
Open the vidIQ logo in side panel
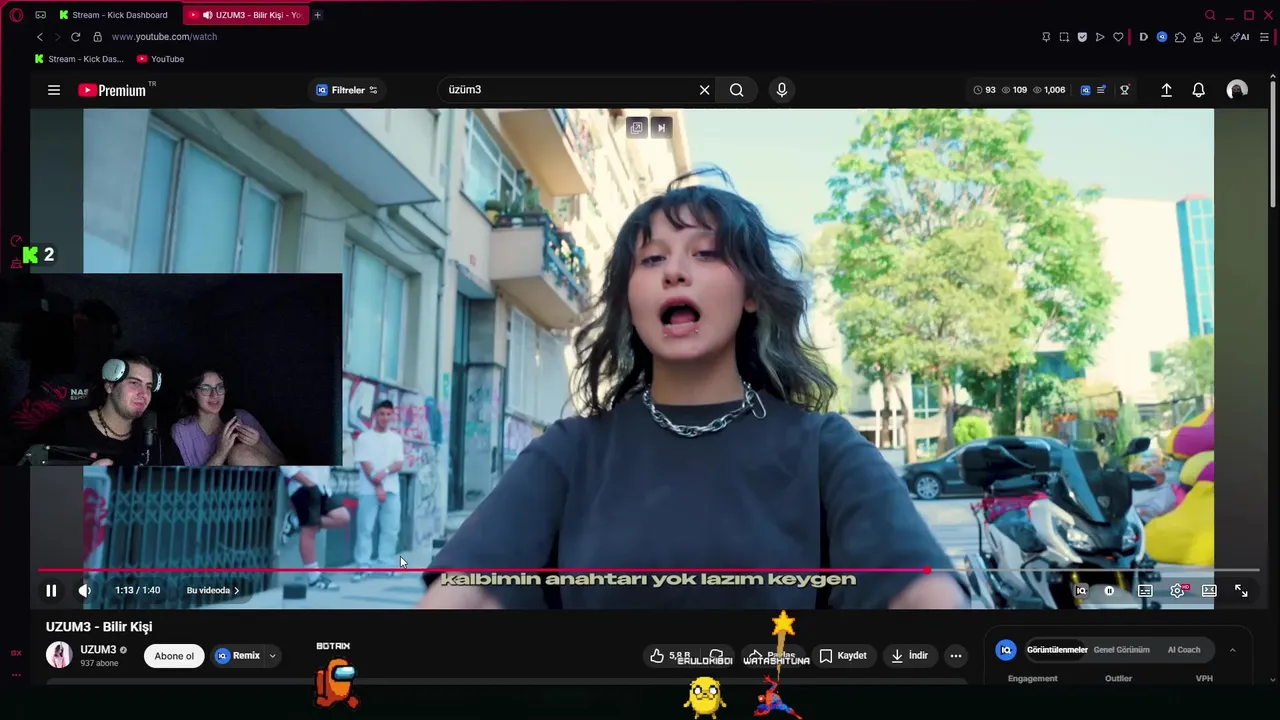[1006, 650]
